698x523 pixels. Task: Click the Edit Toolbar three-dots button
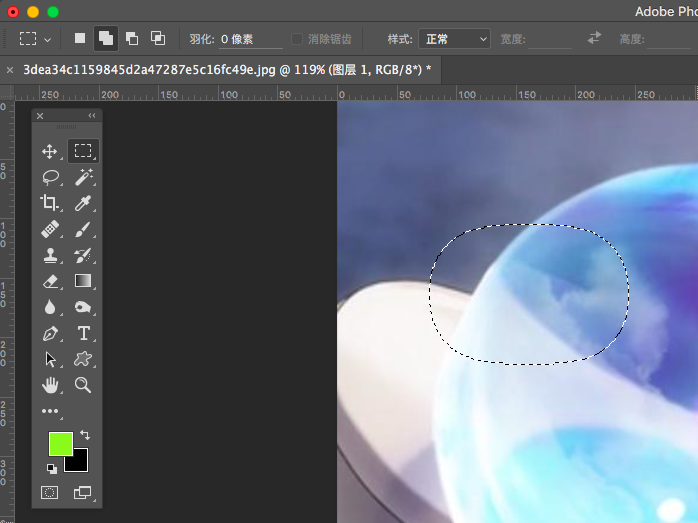tap(49, 411)
